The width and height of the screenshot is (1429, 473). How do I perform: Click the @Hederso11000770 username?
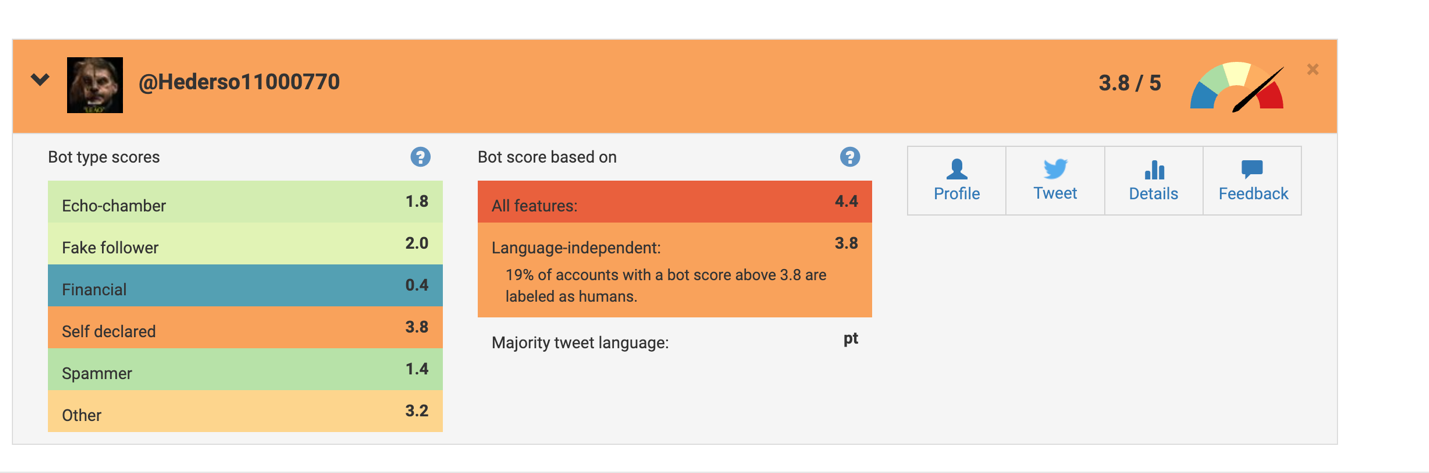coord(239,82)
